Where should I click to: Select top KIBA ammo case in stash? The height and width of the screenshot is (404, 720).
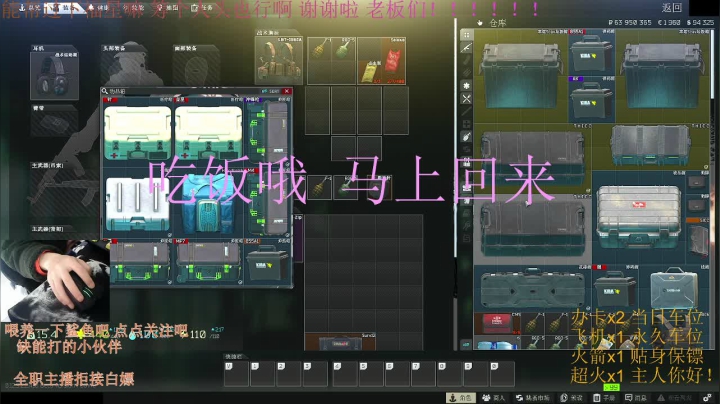(591, 53)
